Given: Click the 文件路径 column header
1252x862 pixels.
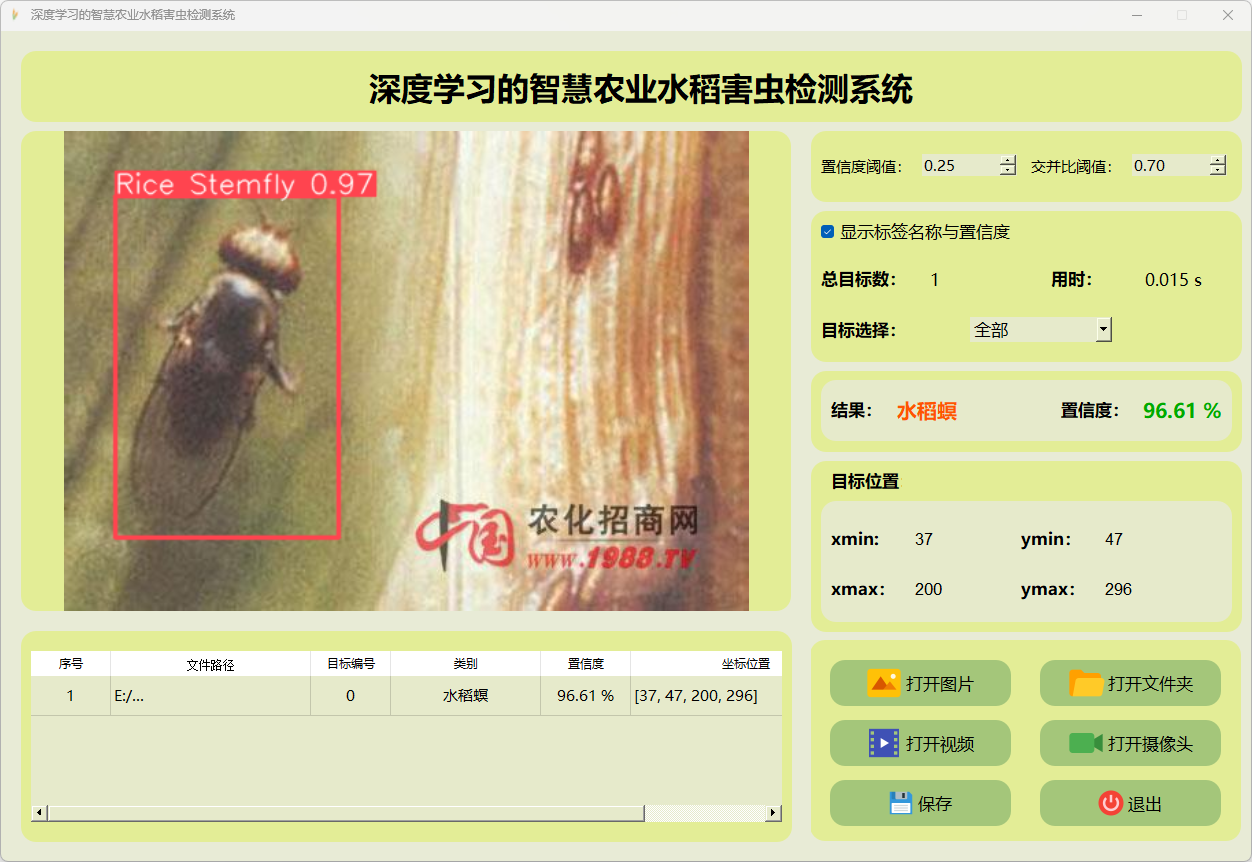Looking at the screenshot, I should (x=210, y=664).
